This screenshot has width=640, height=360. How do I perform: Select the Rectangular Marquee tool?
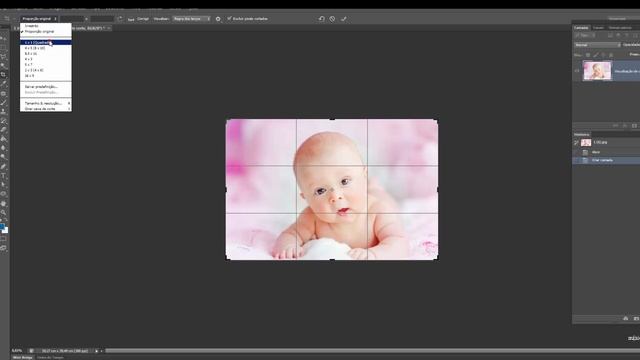click(4, 47)
